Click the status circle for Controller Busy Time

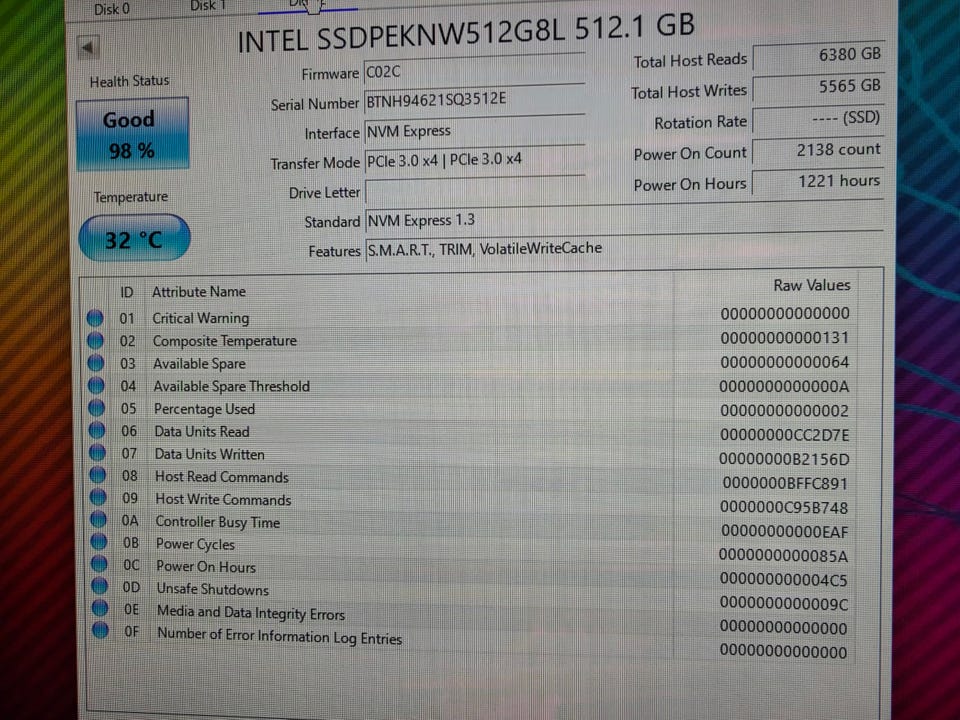tap(98, 520)
